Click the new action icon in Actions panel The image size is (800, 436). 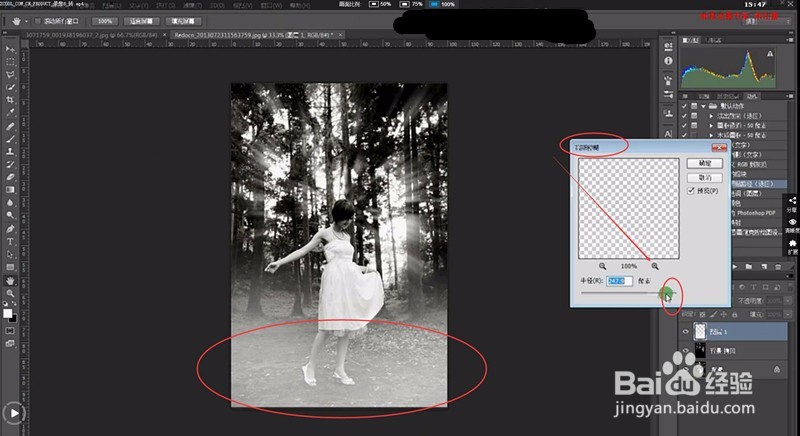click(764, 266)
